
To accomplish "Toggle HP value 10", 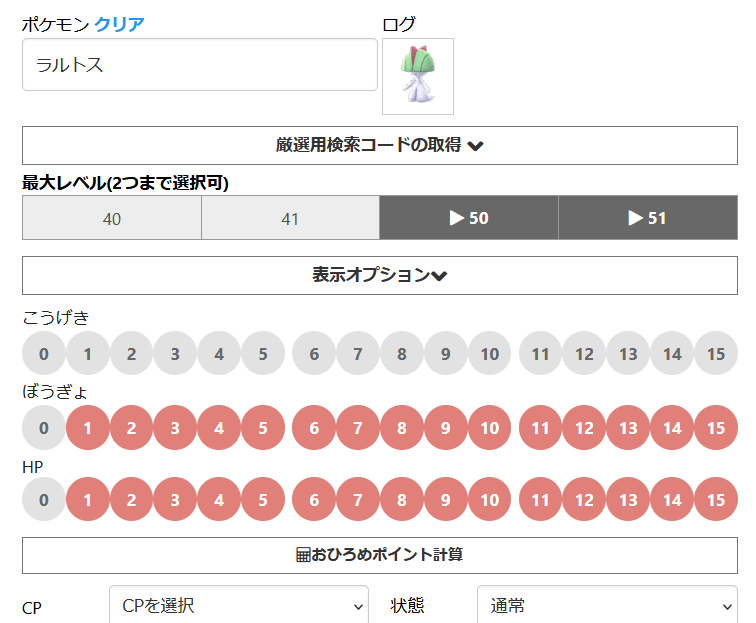I will [490, 499].
